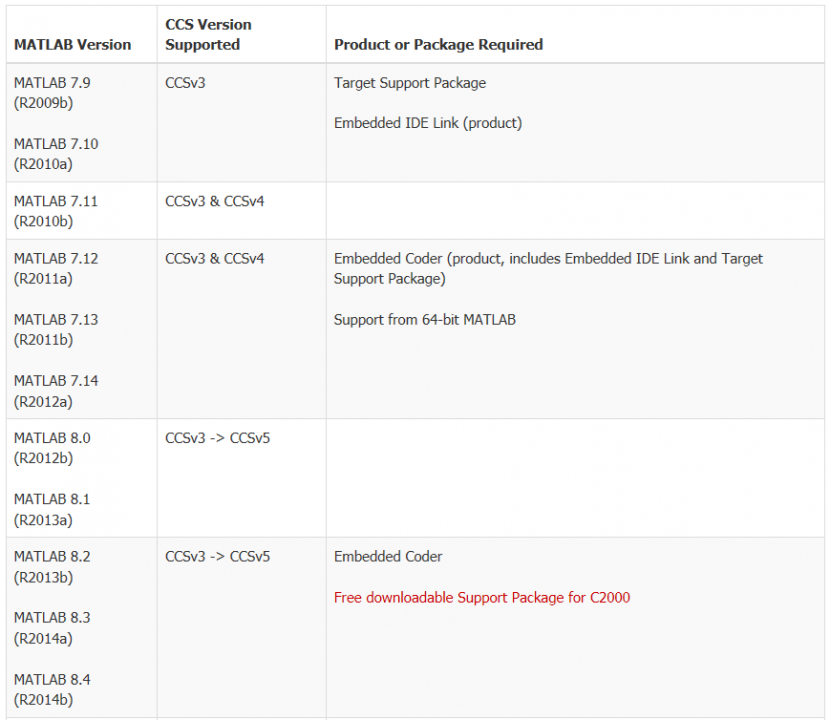
Task: Click the red Free downloadable Support Package link
Action: (x=482, y=598)
